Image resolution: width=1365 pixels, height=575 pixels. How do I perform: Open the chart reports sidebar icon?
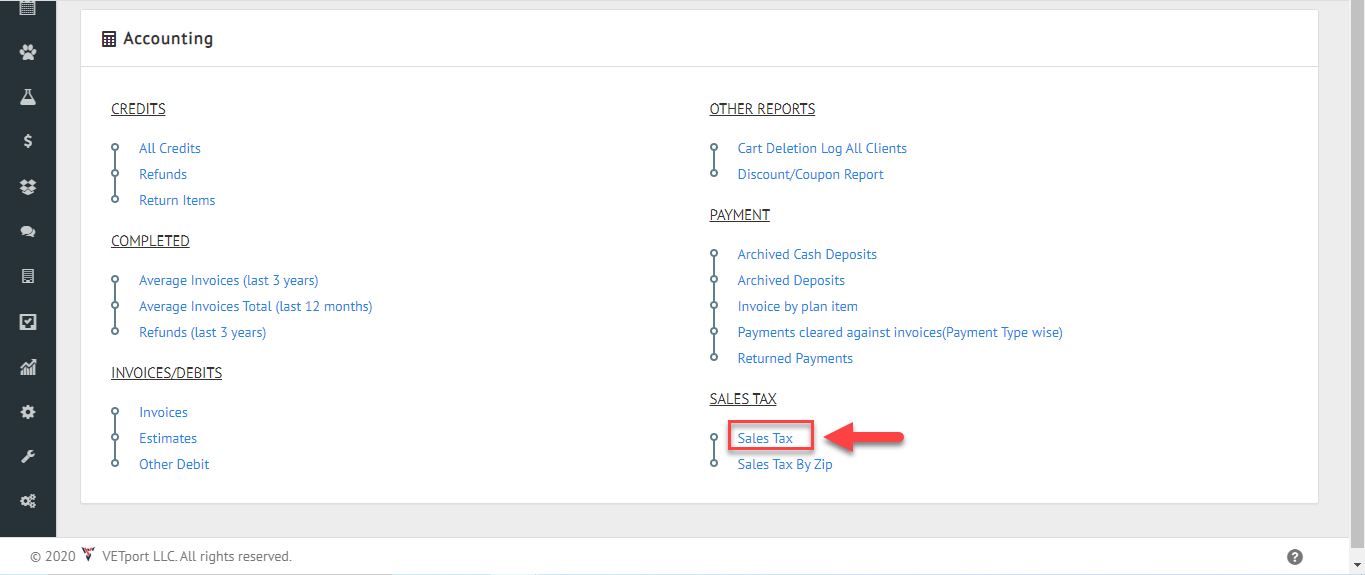click(28, 367)
